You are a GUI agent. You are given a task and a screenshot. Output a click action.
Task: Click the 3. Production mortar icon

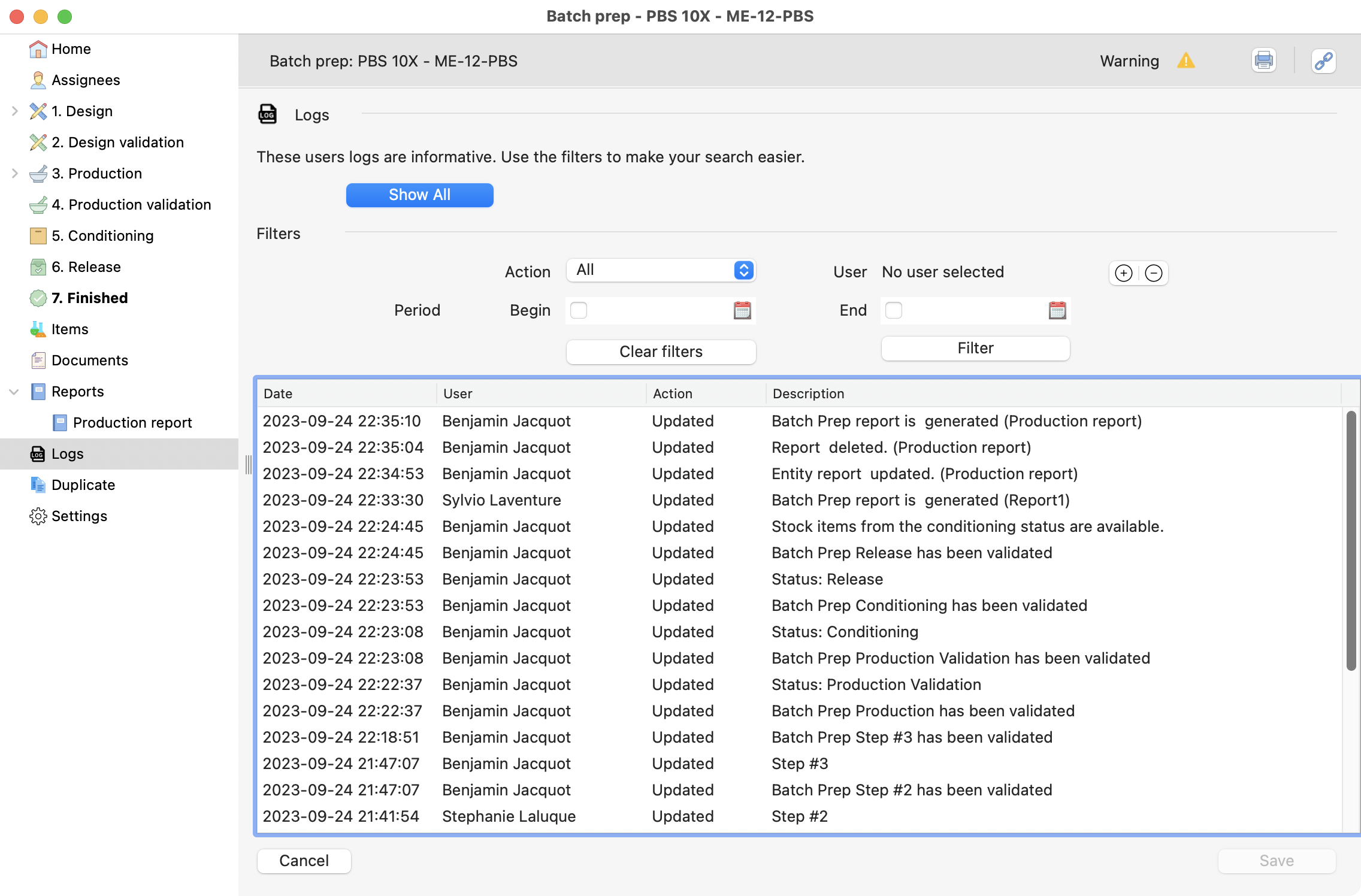(x=38, y=174)
